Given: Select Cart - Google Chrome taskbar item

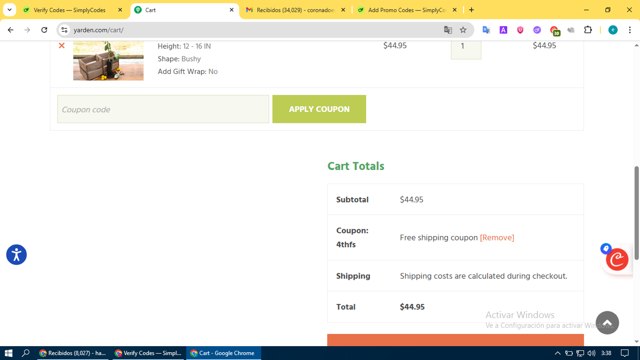Looking at the screenshot, I should 224,353.
